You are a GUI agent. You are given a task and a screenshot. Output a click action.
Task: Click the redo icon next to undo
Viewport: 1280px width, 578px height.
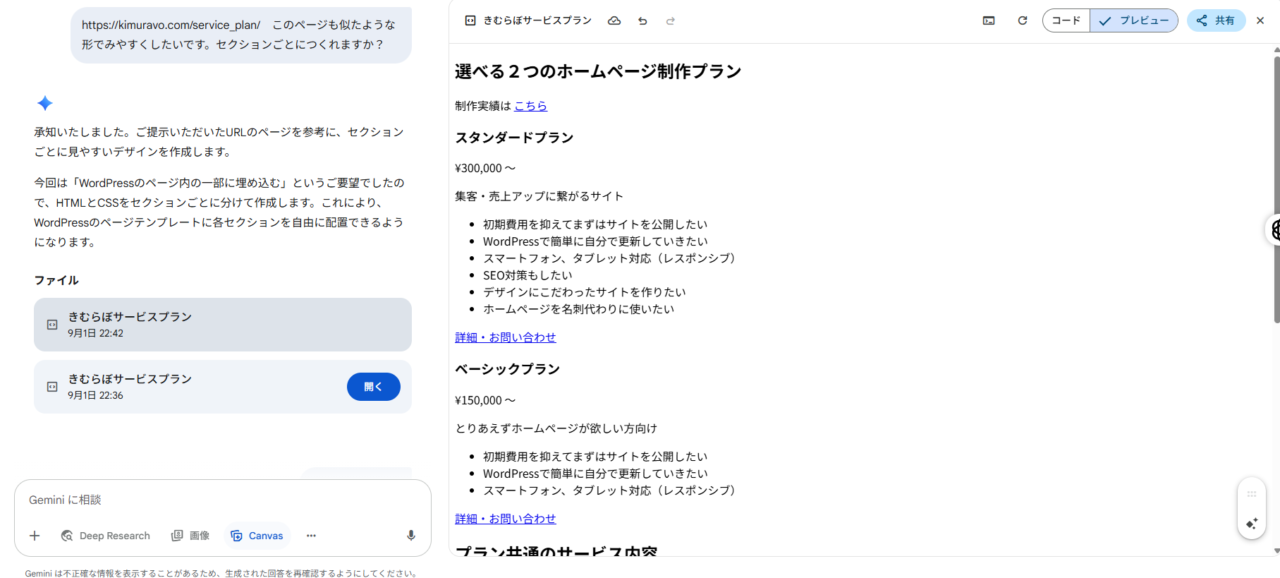coord(670,20)
